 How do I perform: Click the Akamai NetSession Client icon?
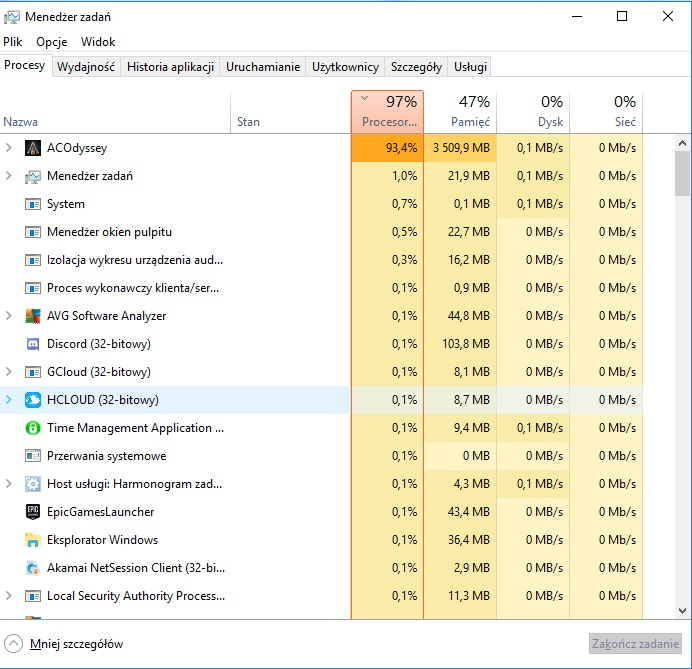(x=33, y=568)
